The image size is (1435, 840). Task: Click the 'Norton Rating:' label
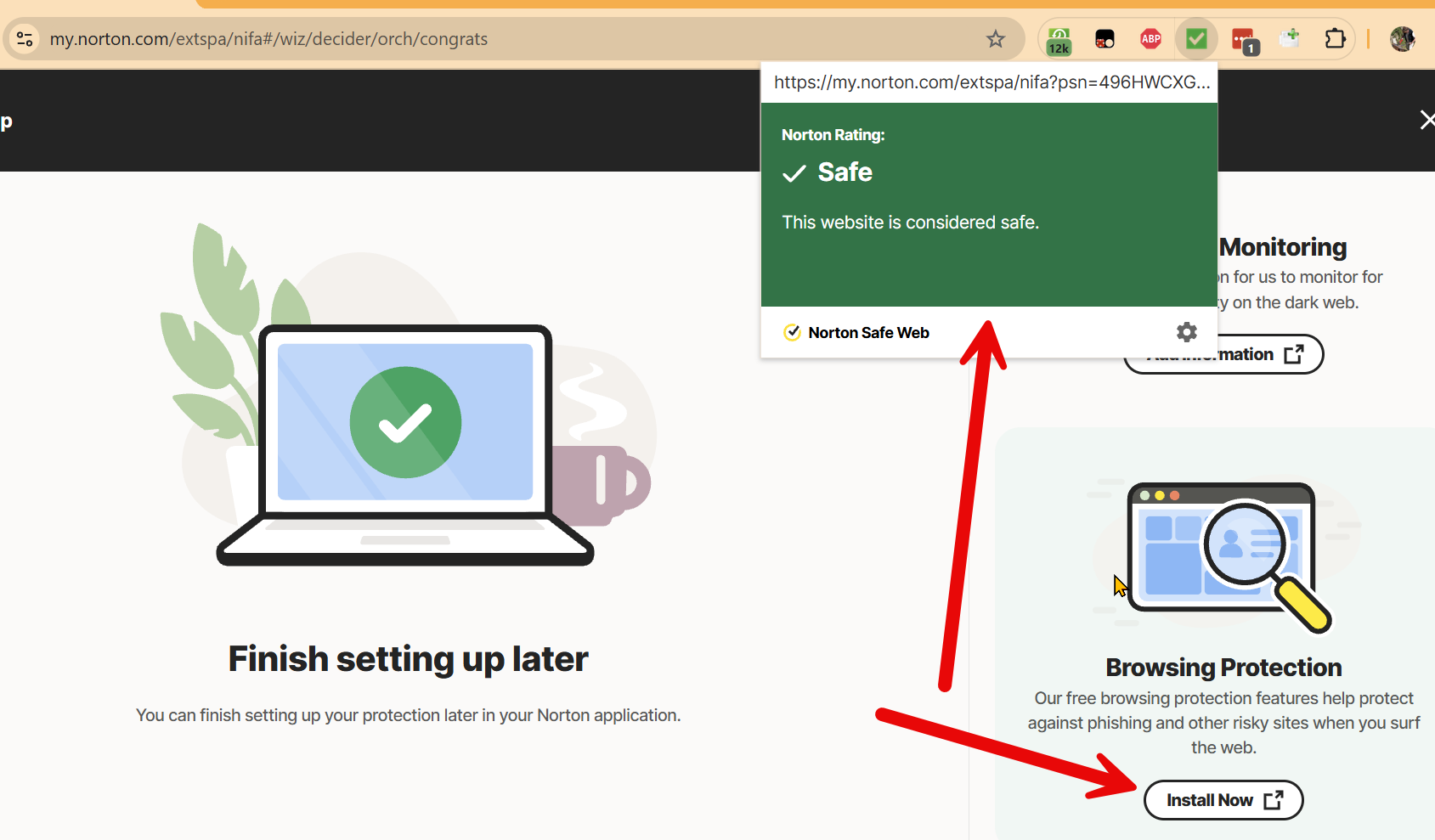833,135
